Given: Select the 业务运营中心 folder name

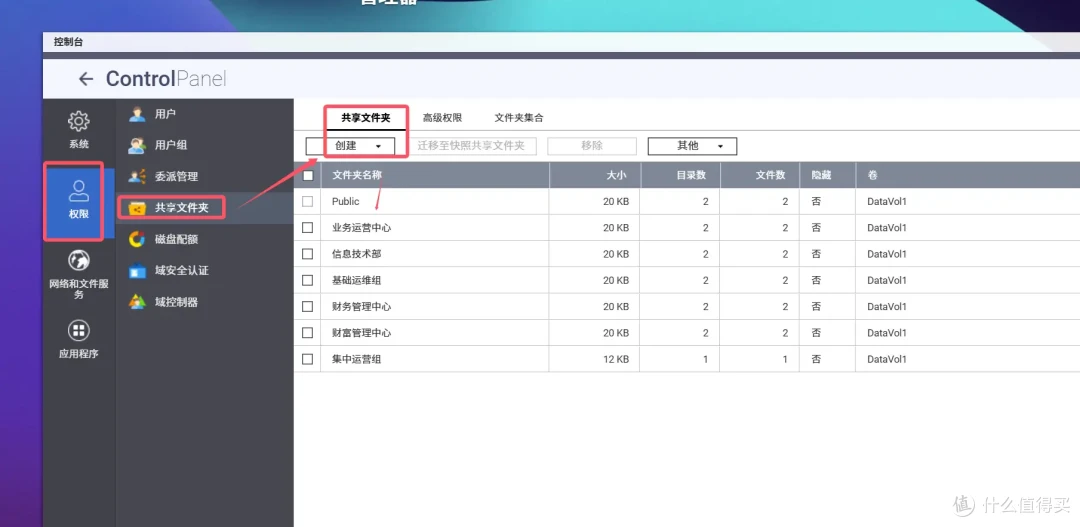Looking at the screenshot, I should click(362, 227).
